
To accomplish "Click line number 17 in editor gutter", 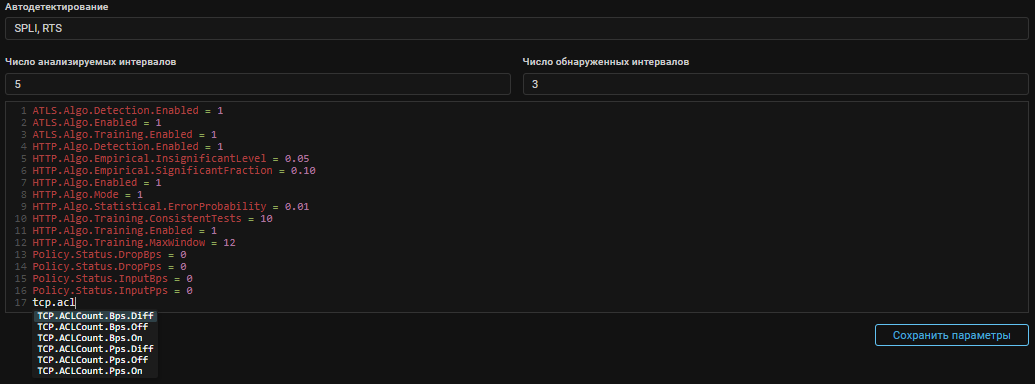I will tap(22, 302).
